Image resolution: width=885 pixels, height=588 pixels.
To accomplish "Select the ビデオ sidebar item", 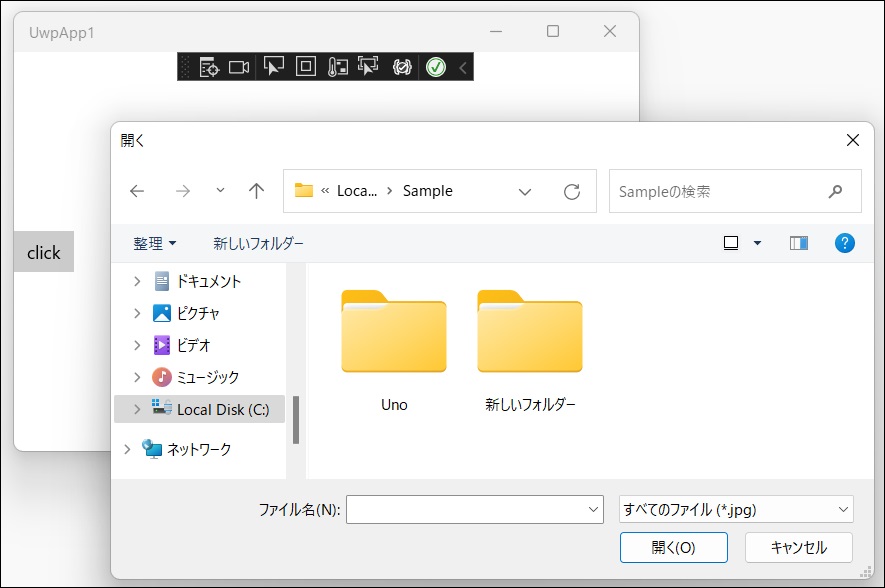I will click(x=194, y=345).
